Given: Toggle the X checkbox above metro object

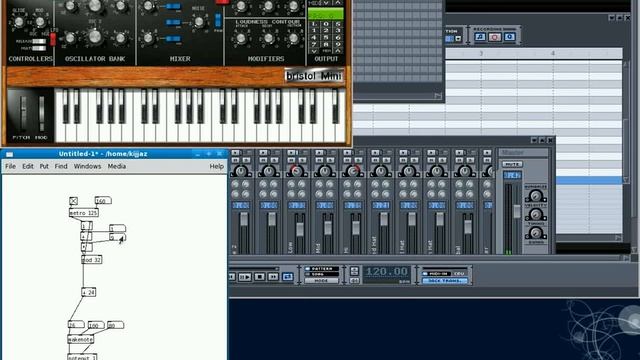Looking at the screenshot, I should click(73, 201).
